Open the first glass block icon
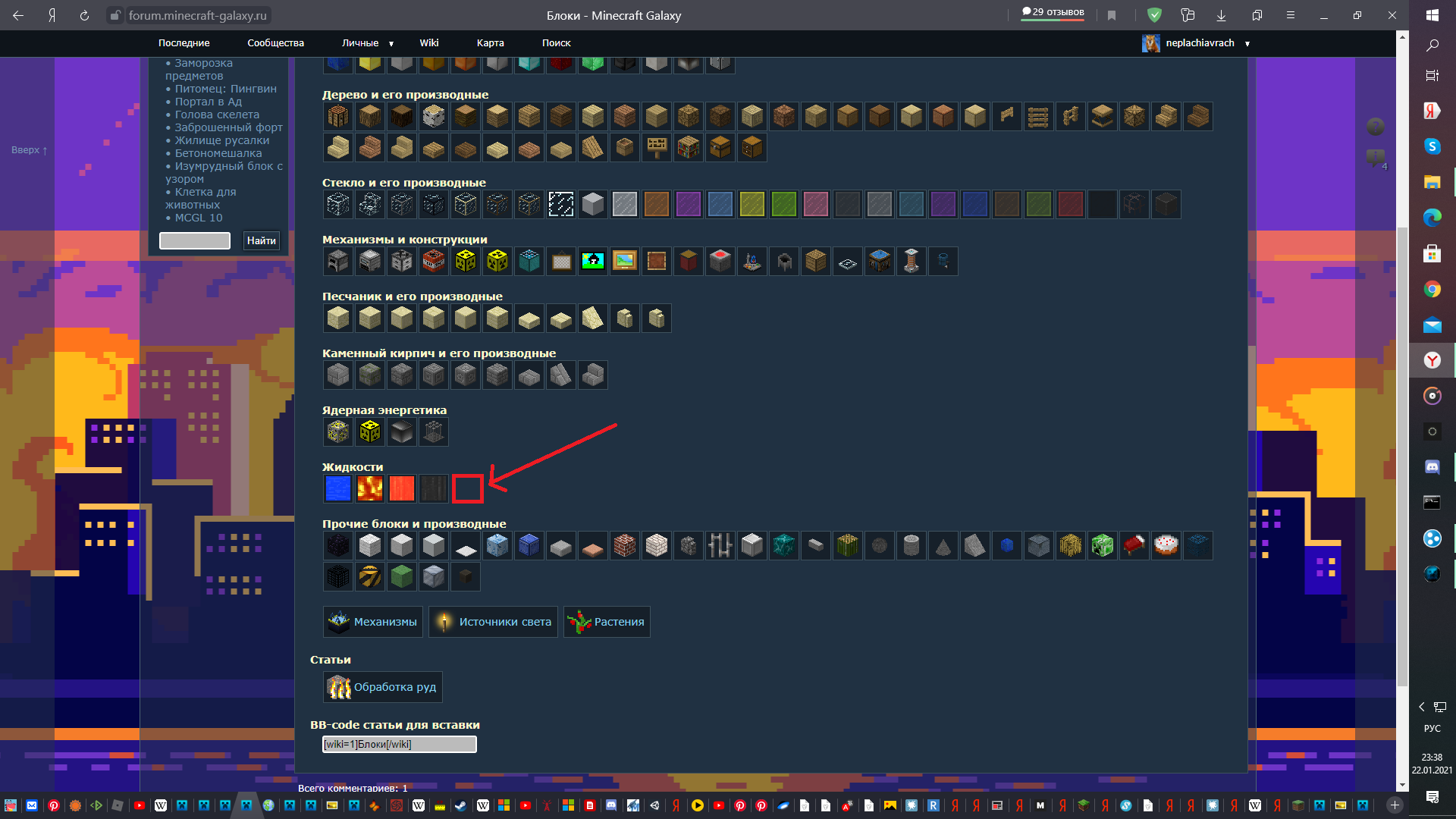The image size is (1456, 819). pyautogui.click(x=338, y=205)
